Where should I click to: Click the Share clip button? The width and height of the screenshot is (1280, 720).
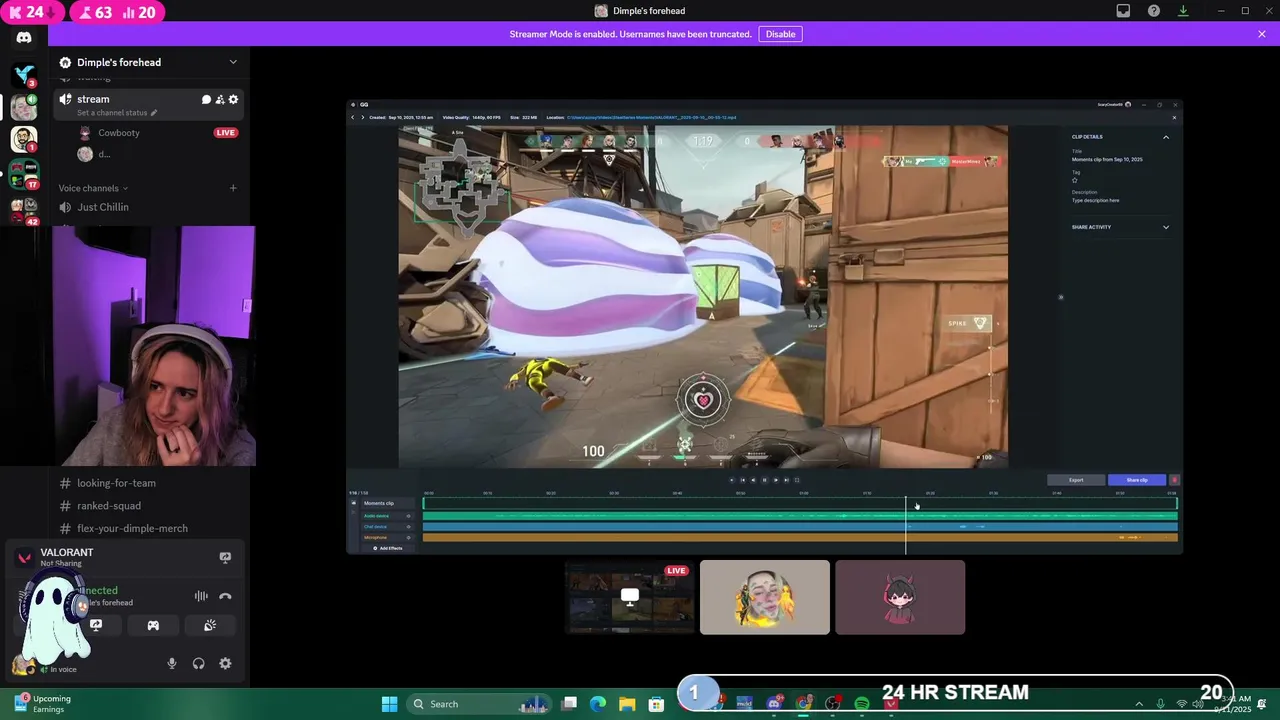click(1137, 480)
